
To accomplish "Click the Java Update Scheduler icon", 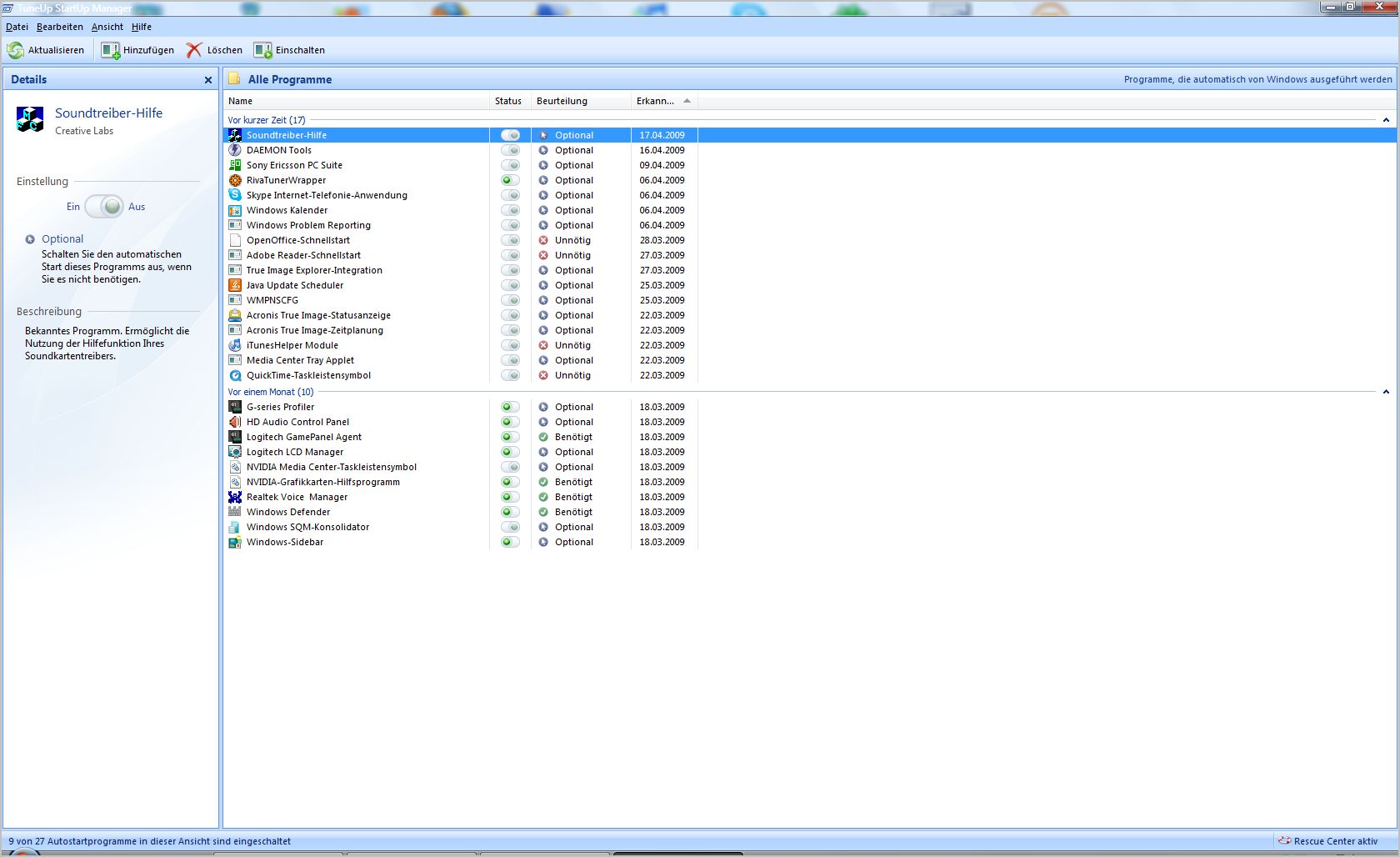I will (235, 285).
